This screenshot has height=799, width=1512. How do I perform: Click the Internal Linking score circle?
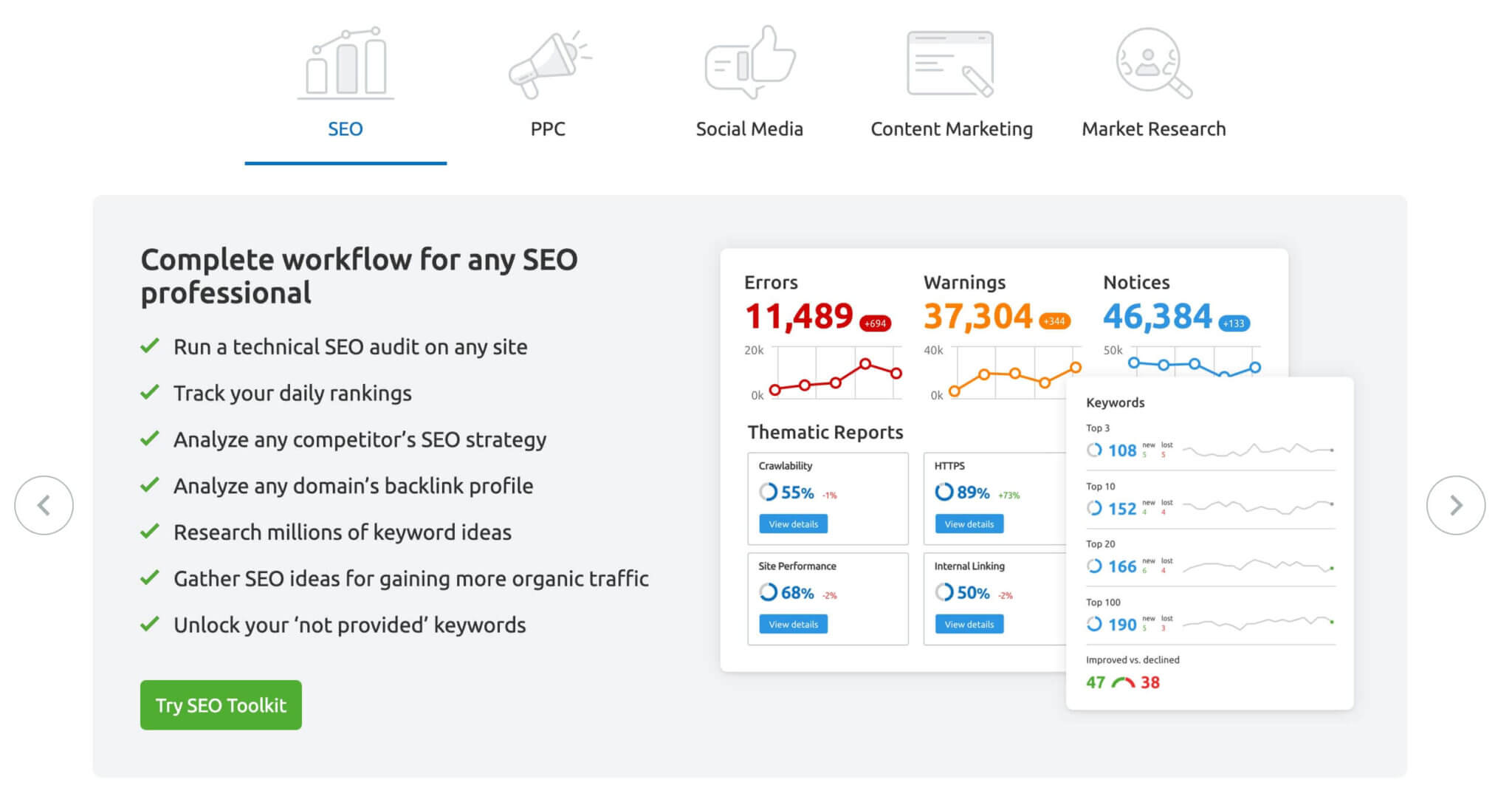pos(944,592)
